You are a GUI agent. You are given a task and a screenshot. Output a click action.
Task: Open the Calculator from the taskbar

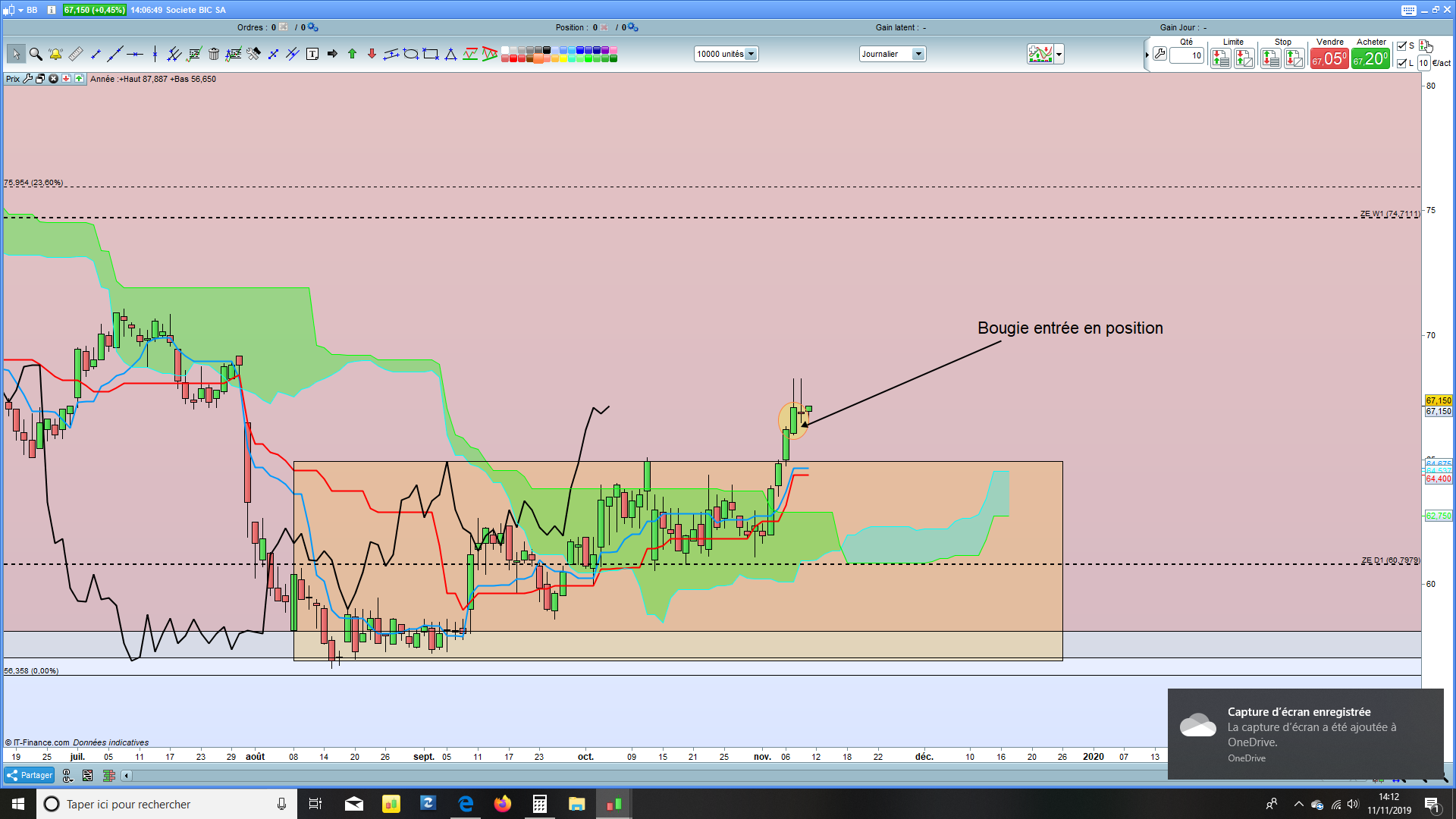click(539, 804)
